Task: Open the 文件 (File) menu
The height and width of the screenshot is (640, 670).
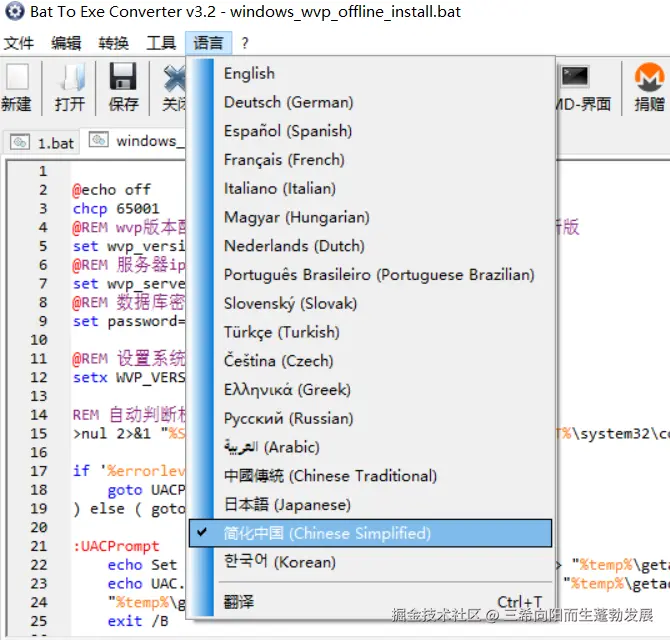Action: (x=19, y=43)
